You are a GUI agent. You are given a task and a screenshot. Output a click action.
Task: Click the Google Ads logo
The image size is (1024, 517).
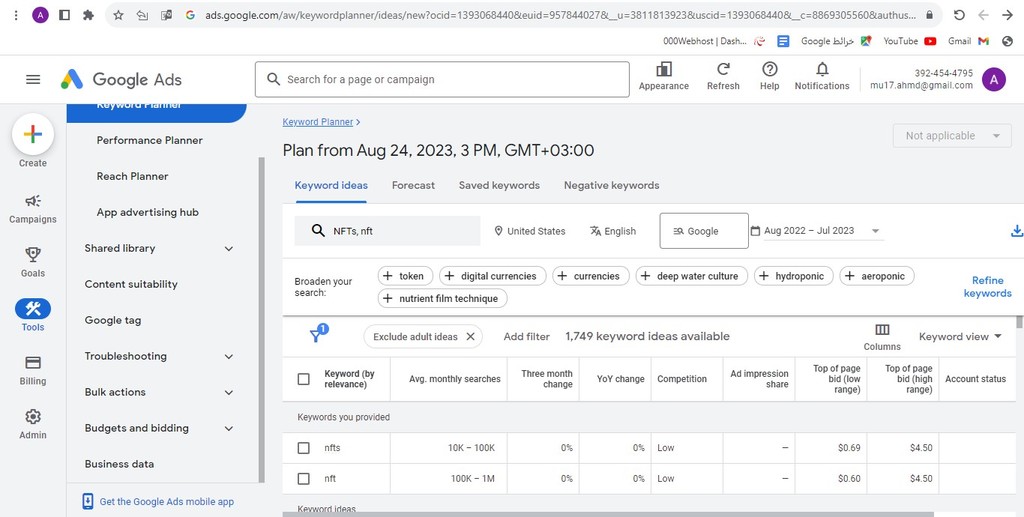[121, 80]
